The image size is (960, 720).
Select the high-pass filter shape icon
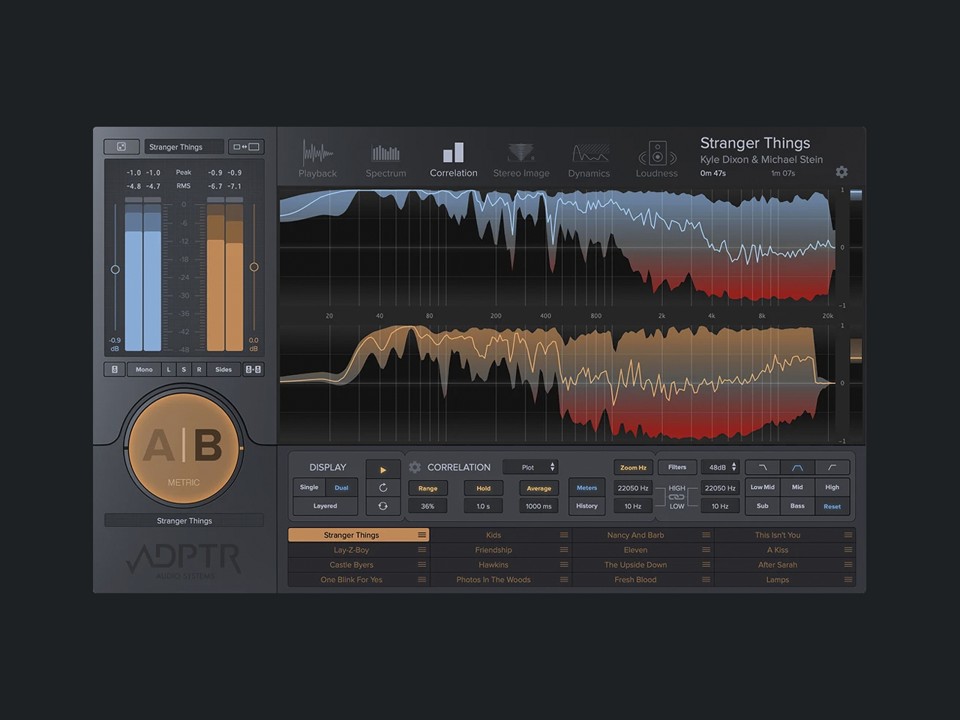[832, 467]
